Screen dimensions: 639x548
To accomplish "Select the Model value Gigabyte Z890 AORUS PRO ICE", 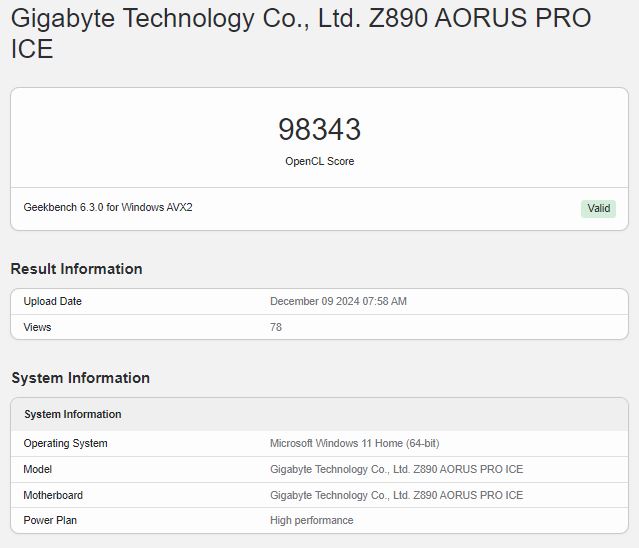I will [x=397, y=469].
